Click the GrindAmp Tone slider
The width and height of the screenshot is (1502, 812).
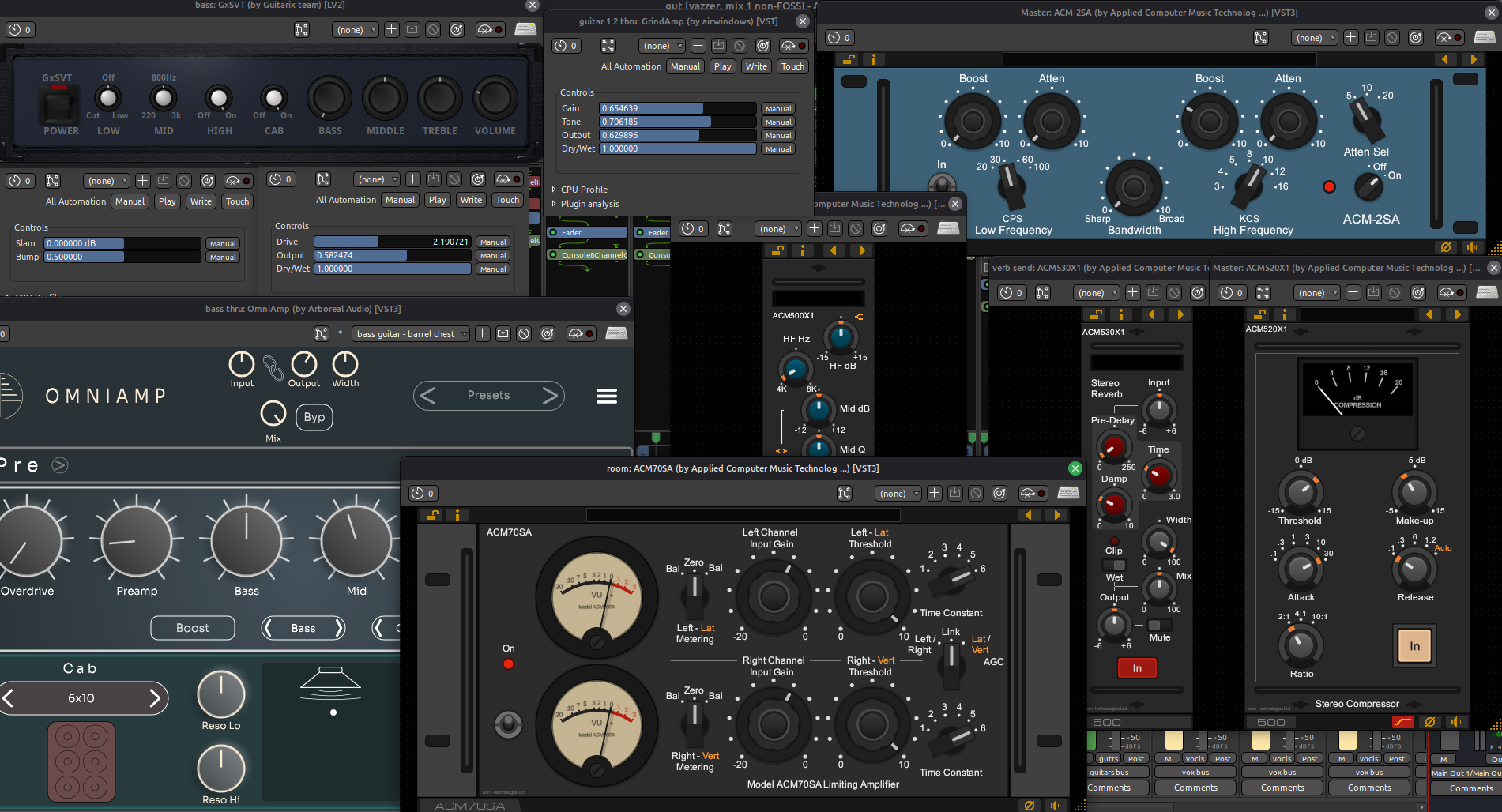click(x=677, y=122)
